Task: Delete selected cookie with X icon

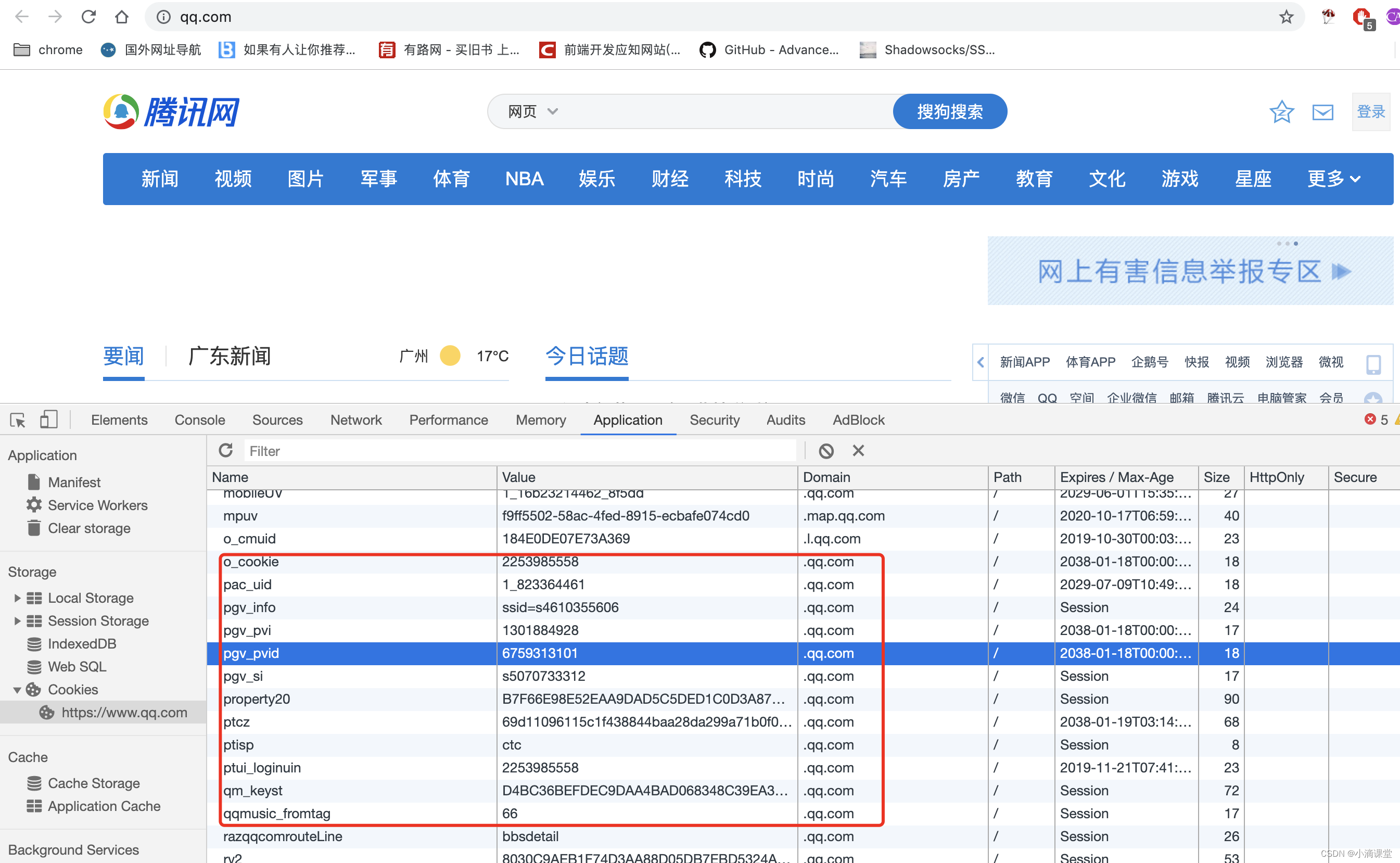Action: pyautogui.click(x=858, y=450)
